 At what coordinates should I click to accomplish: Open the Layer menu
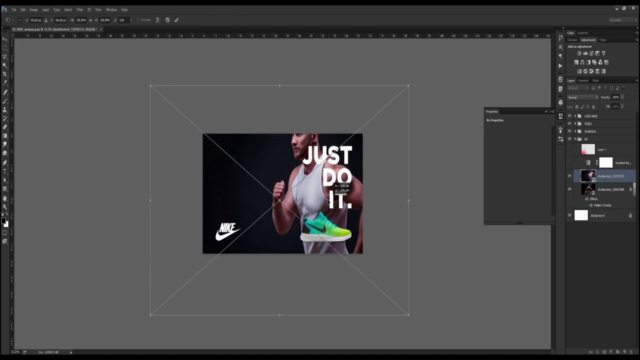[45, 10]
